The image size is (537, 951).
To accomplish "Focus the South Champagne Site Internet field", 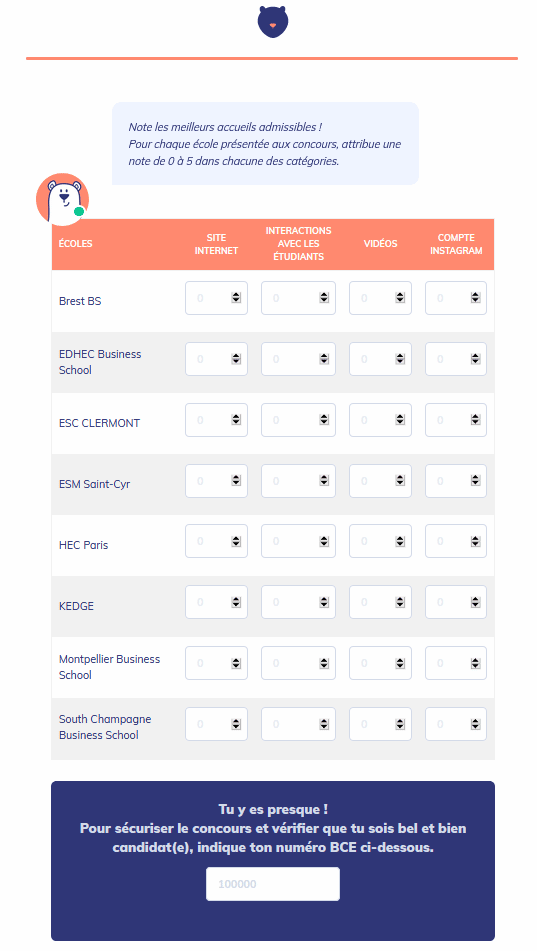I will coord(216,724).
